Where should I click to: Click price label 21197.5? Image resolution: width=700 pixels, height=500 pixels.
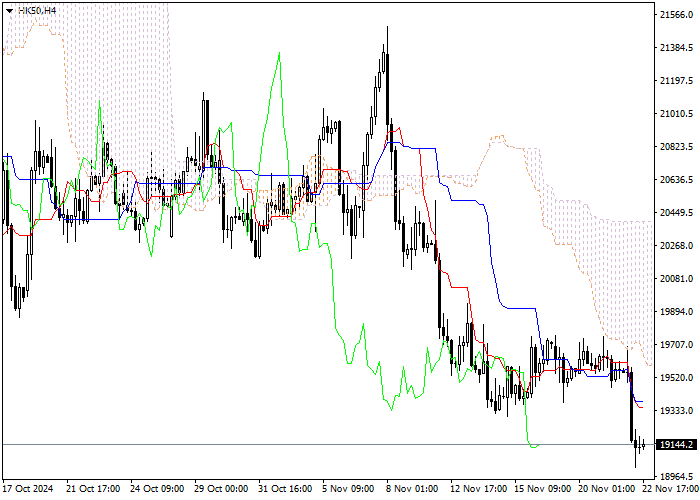676,81
